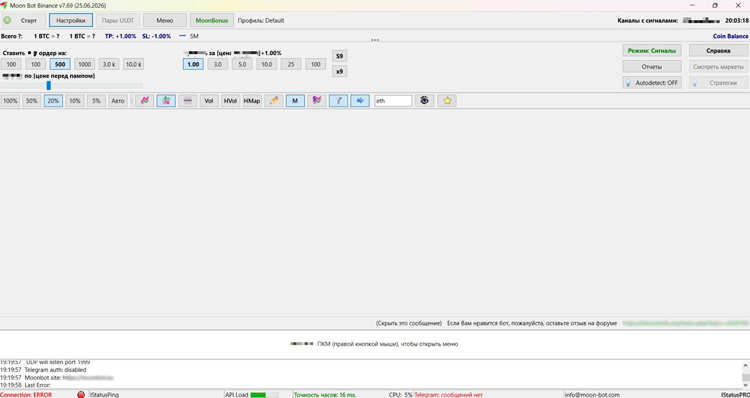
Task: Click the x9 button
Action: tap(340, 71)
